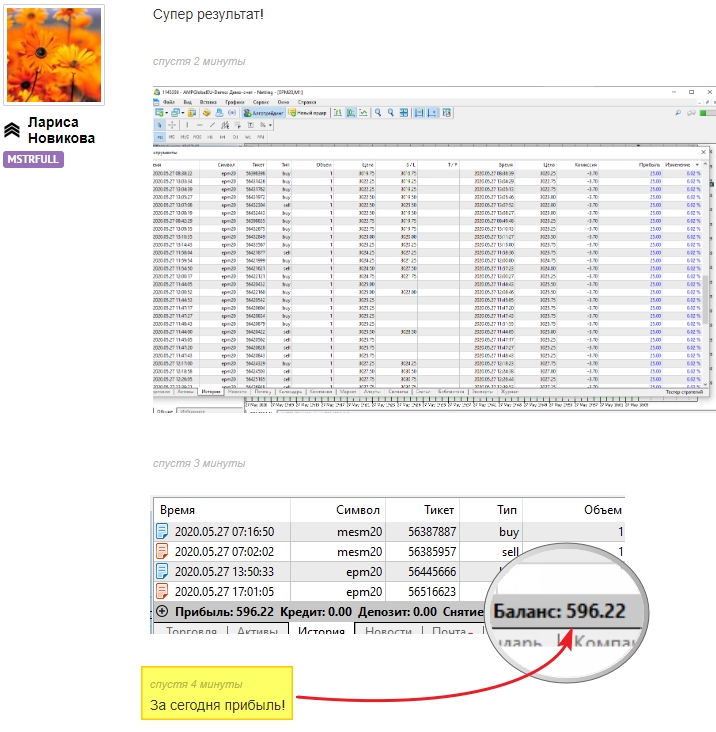Open the Сервис menu

tap(261, 102)
